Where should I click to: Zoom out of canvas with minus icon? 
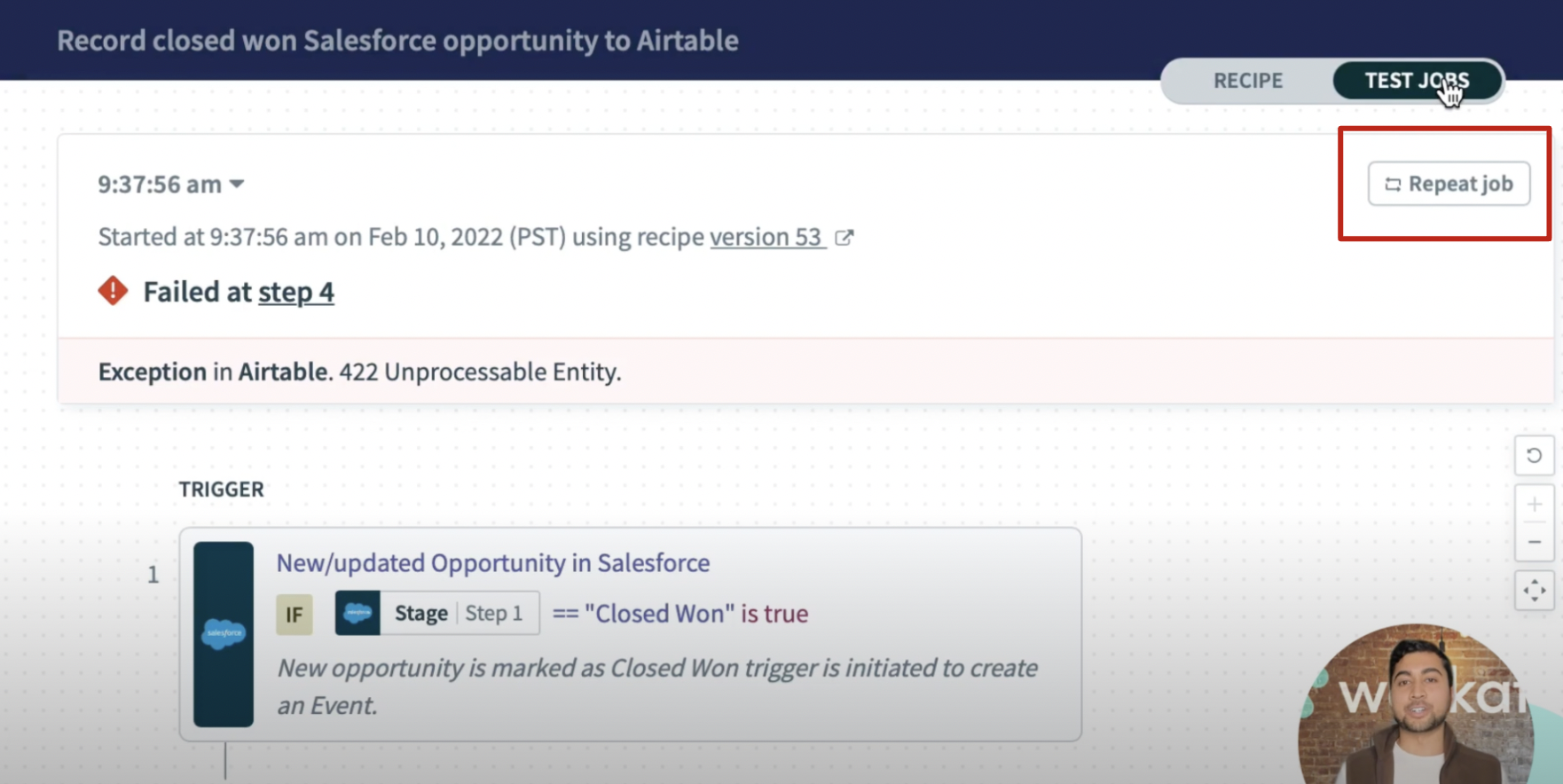coord(1534,542)
